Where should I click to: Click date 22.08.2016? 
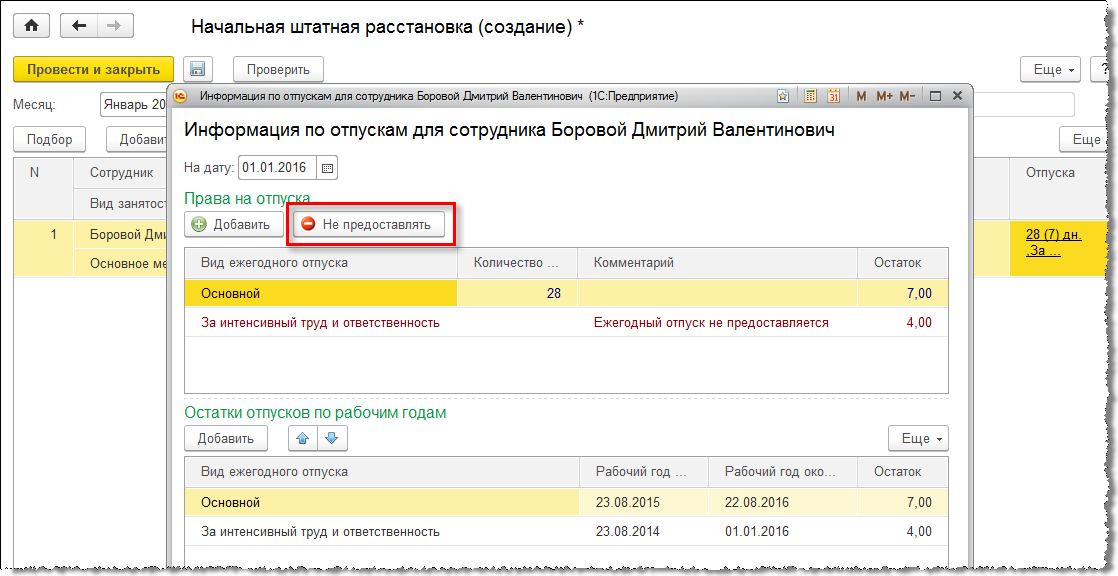757,502
